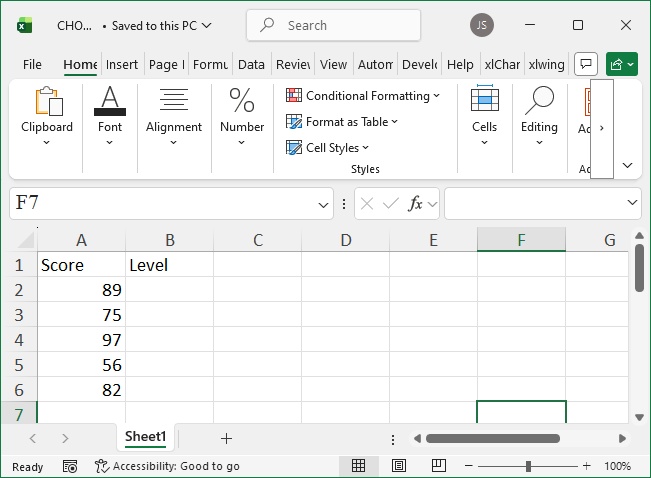Switch to the Data tab
Viewport: 651px width, 478px height.
click(251, 65)
